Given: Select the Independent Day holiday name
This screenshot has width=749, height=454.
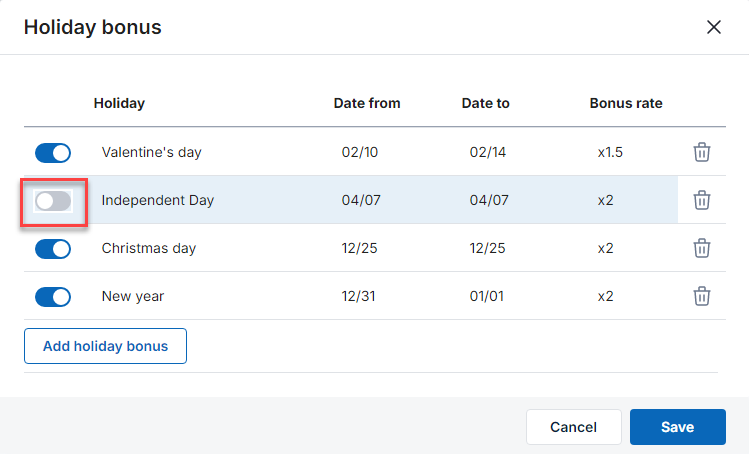Looking at the screenshot, I should coord(158,200).
